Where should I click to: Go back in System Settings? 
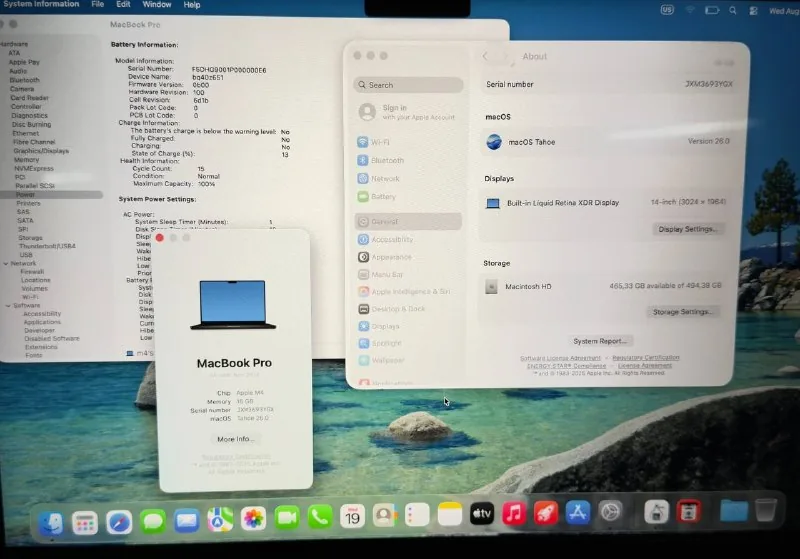tap(485, 56)
